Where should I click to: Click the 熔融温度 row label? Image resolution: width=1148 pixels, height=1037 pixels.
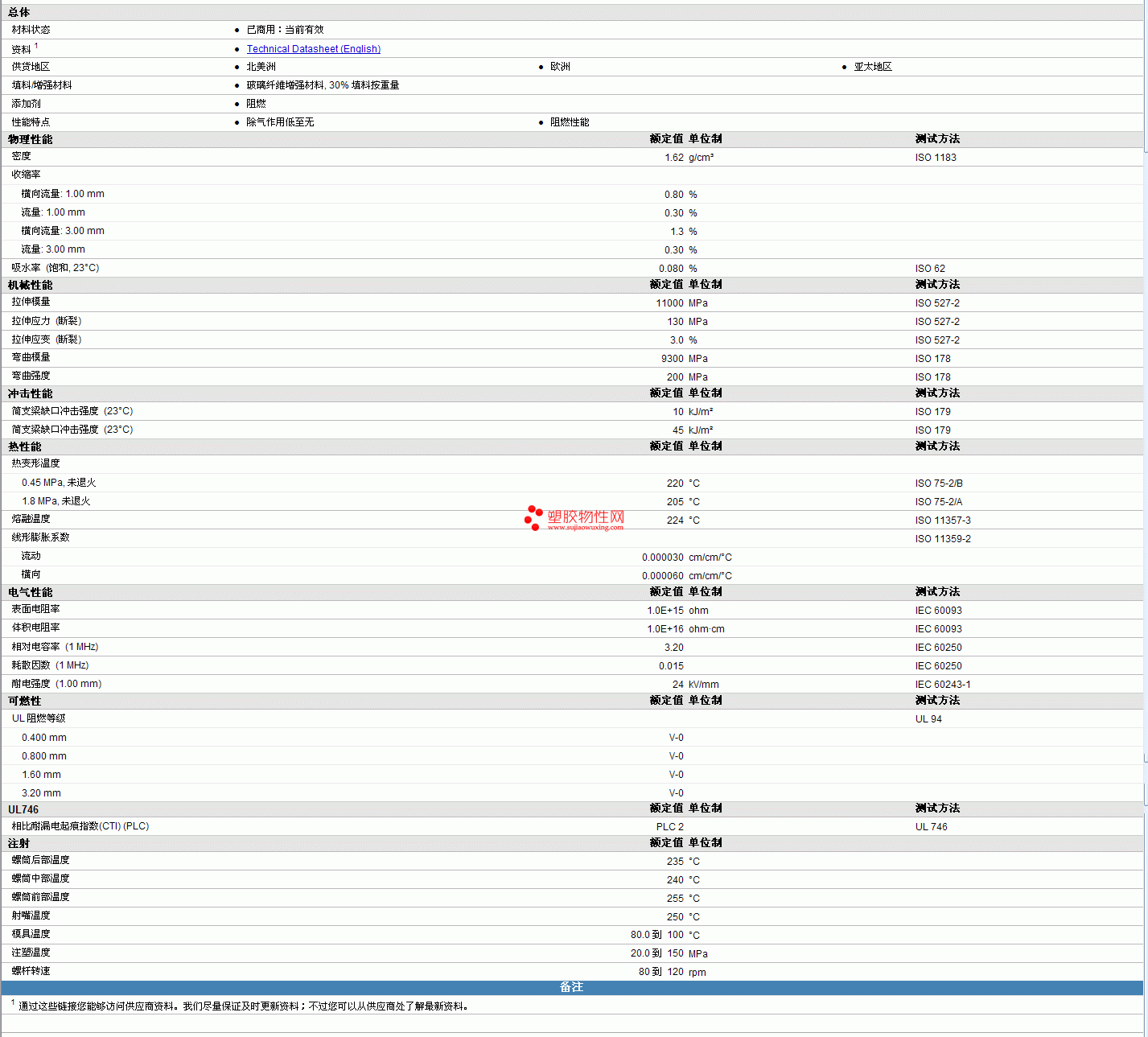[31, 519]
